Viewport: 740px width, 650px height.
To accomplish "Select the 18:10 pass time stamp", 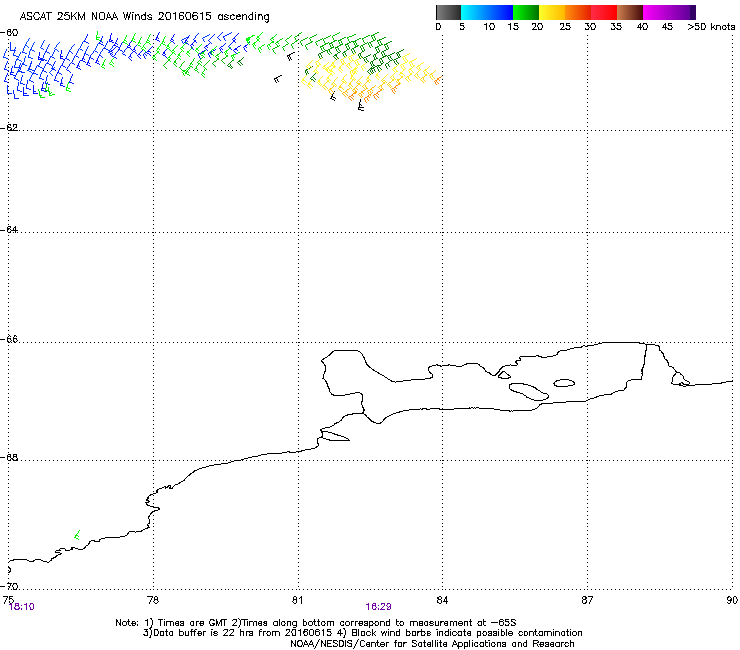I will (x=22, y=607).
